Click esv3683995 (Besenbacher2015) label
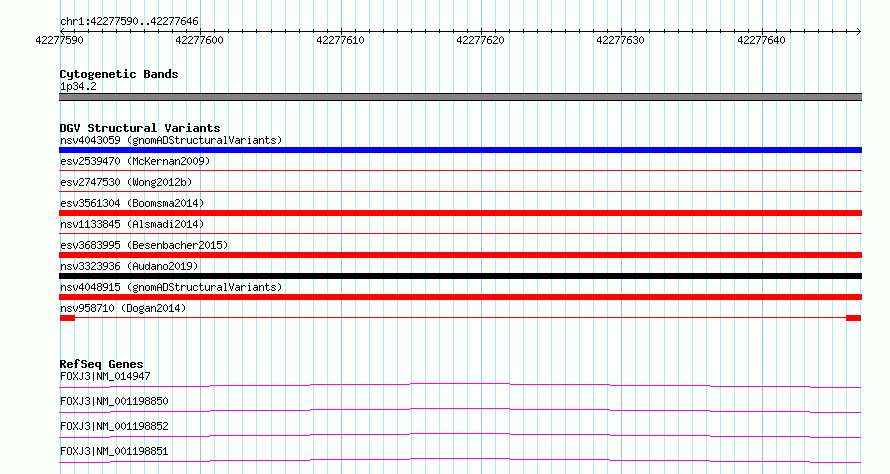Image resolution: width=890 pixels, height=474 pixels. [x=144, y=245]
